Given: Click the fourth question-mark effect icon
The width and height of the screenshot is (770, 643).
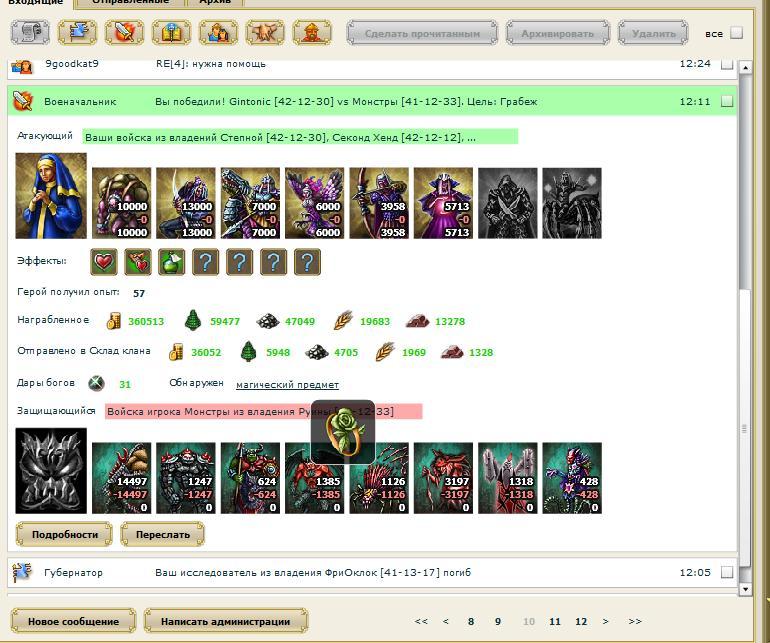Looking at the screenshot, I should [307, 262].
